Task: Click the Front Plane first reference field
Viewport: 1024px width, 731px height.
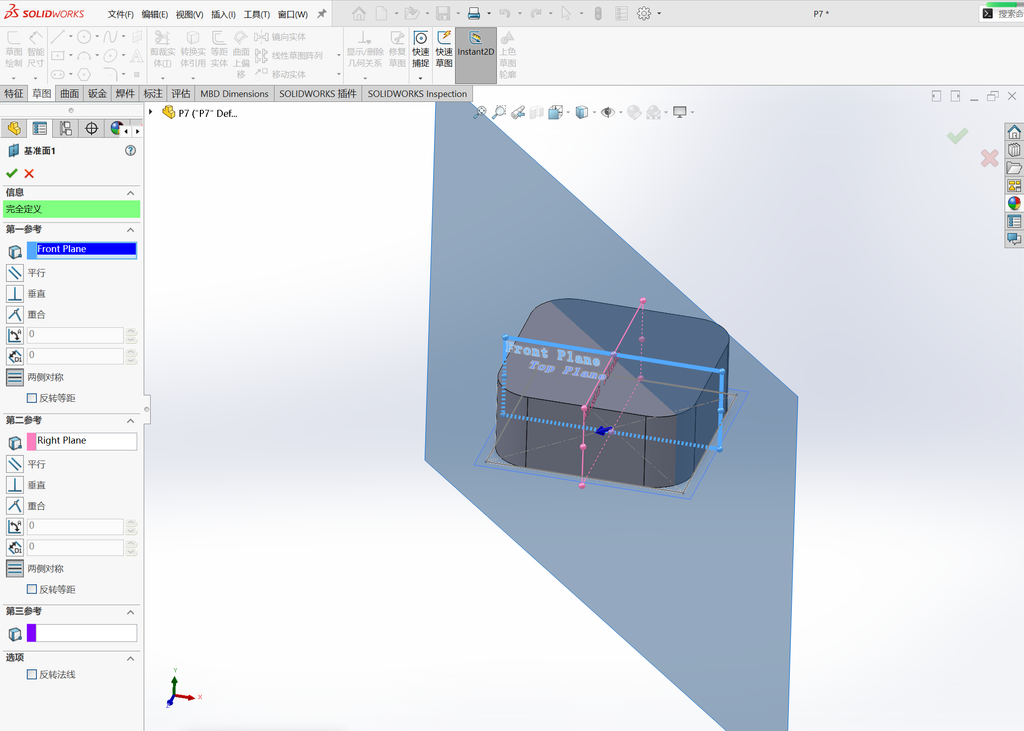Action: tap(82, 250)
